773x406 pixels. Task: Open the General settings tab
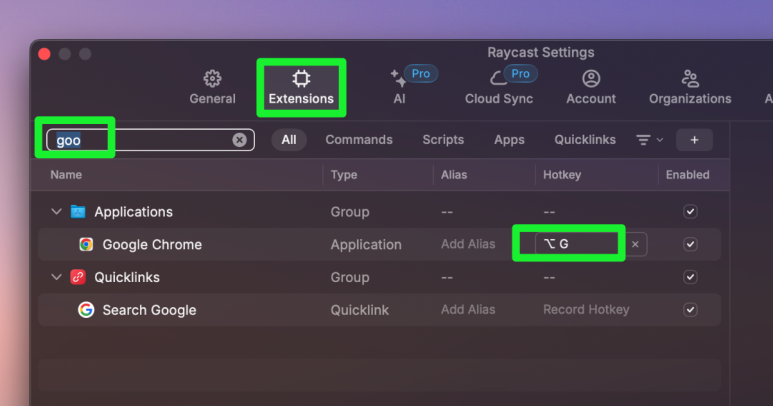(x=212, y=87)
